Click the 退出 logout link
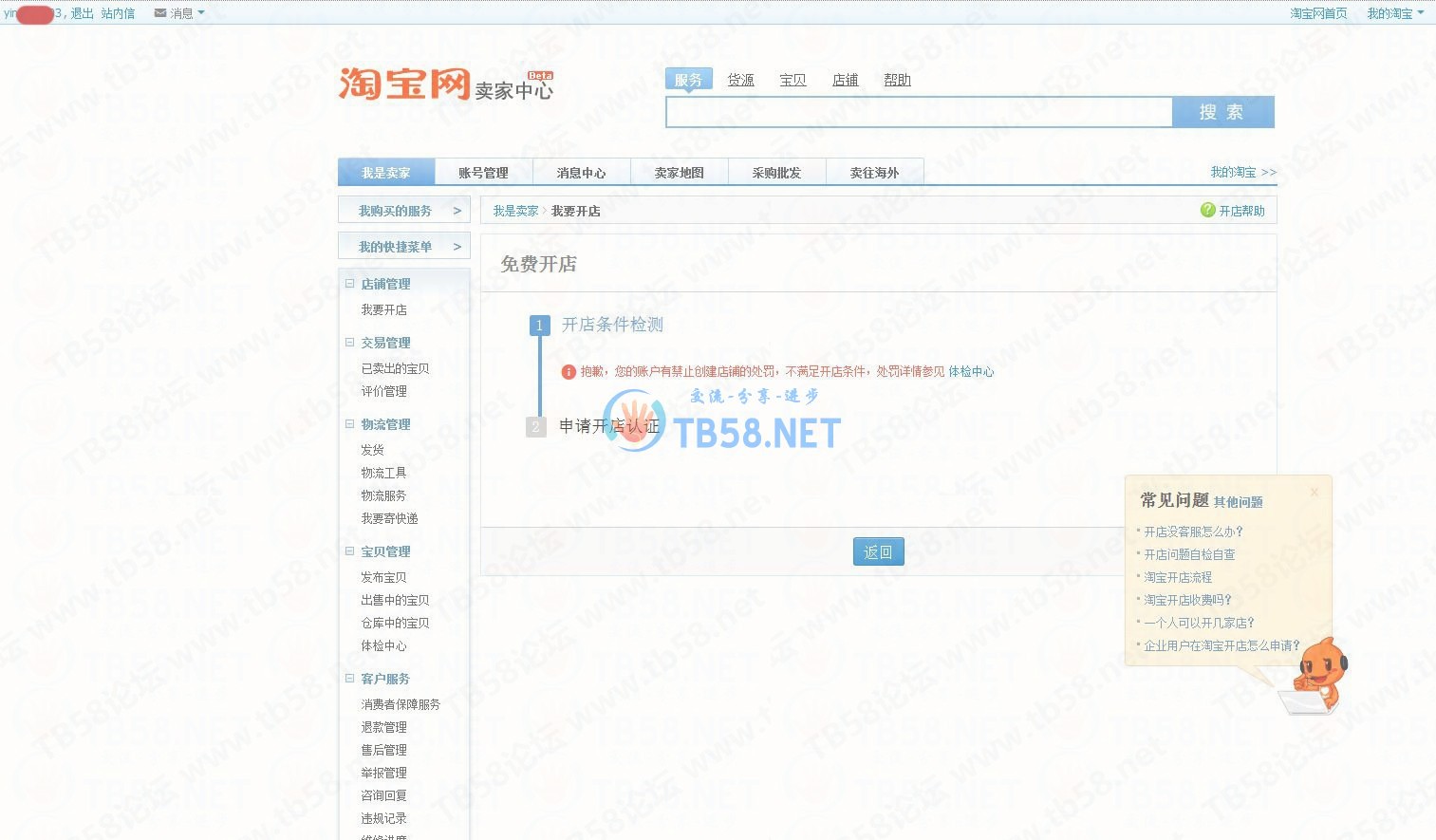 point(83,13)
